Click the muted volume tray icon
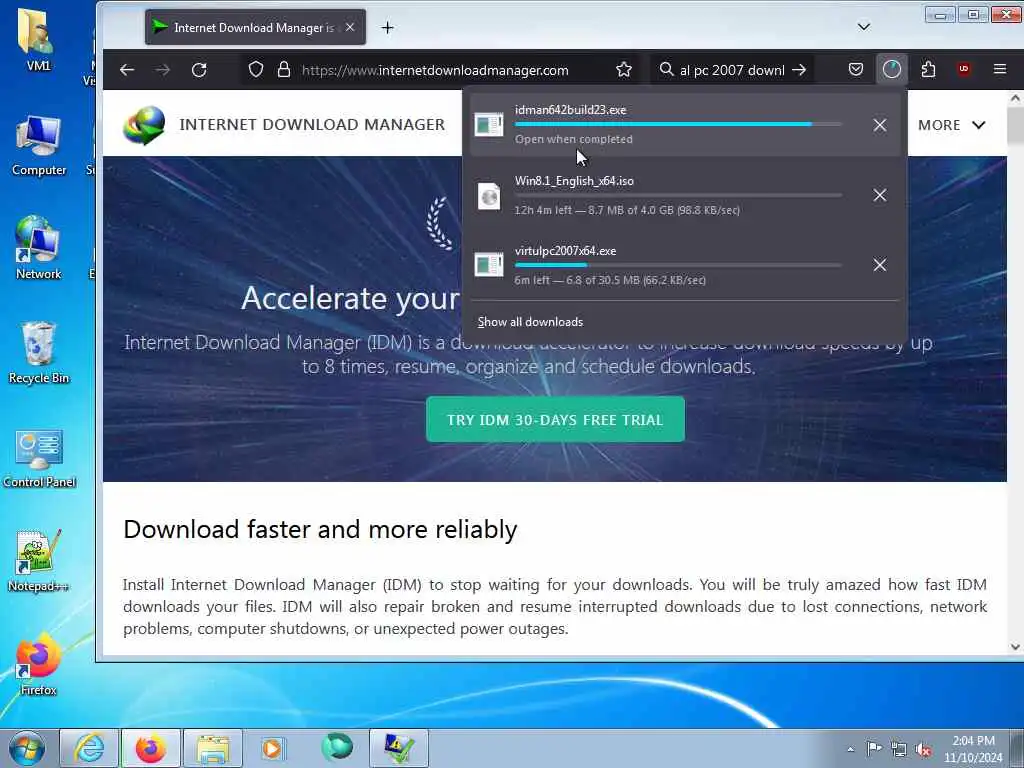 coord(923,749)
